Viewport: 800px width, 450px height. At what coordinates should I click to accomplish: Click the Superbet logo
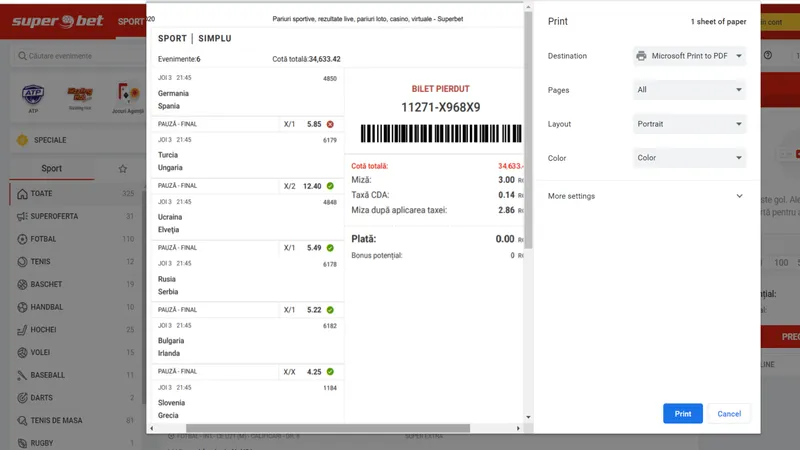[57, 21]
